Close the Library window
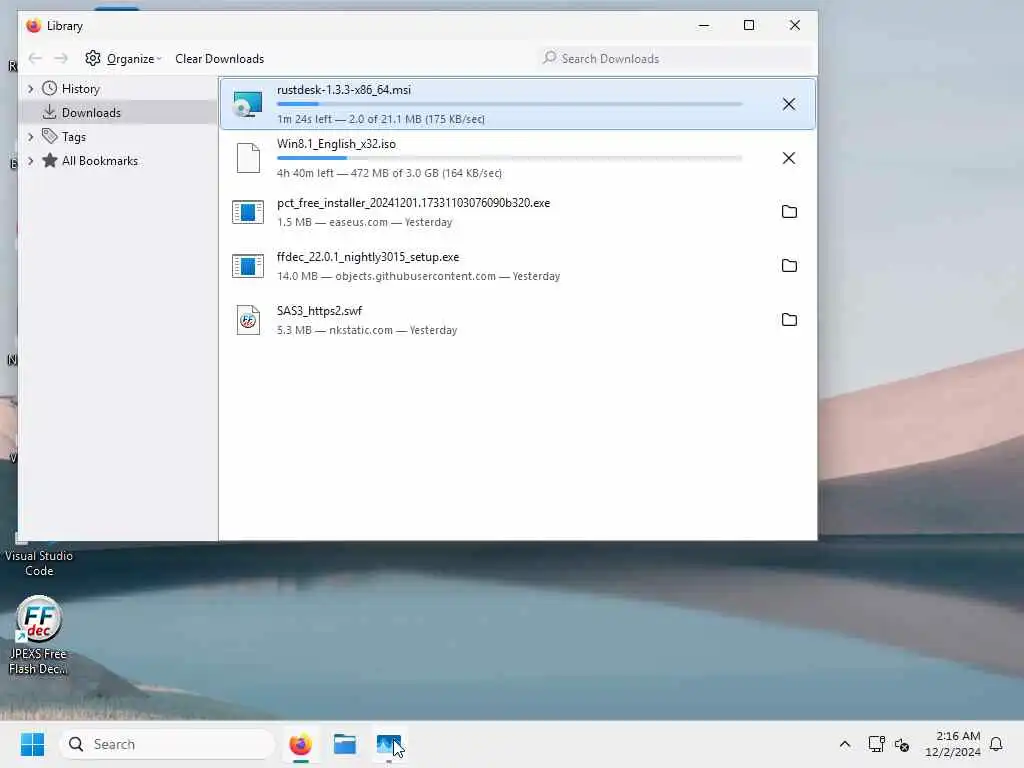 [x=795, y=25]
